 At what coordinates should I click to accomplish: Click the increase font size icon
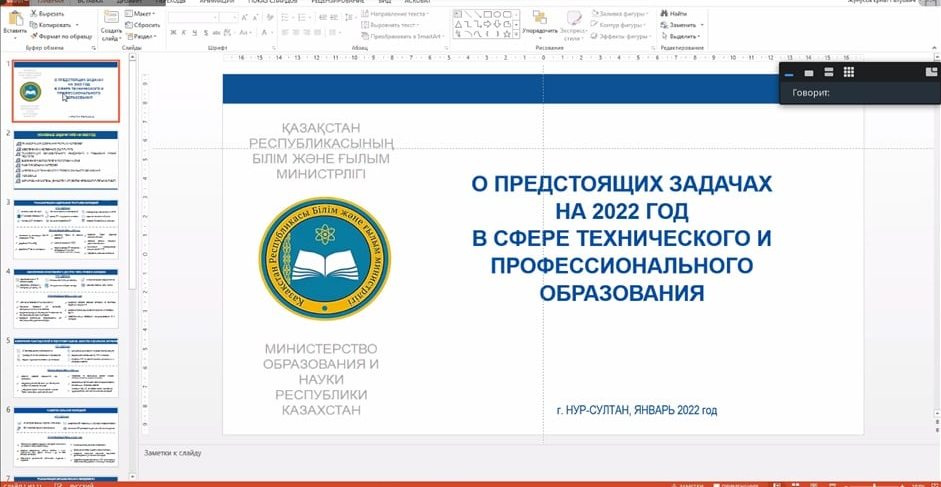coord(244,18)
